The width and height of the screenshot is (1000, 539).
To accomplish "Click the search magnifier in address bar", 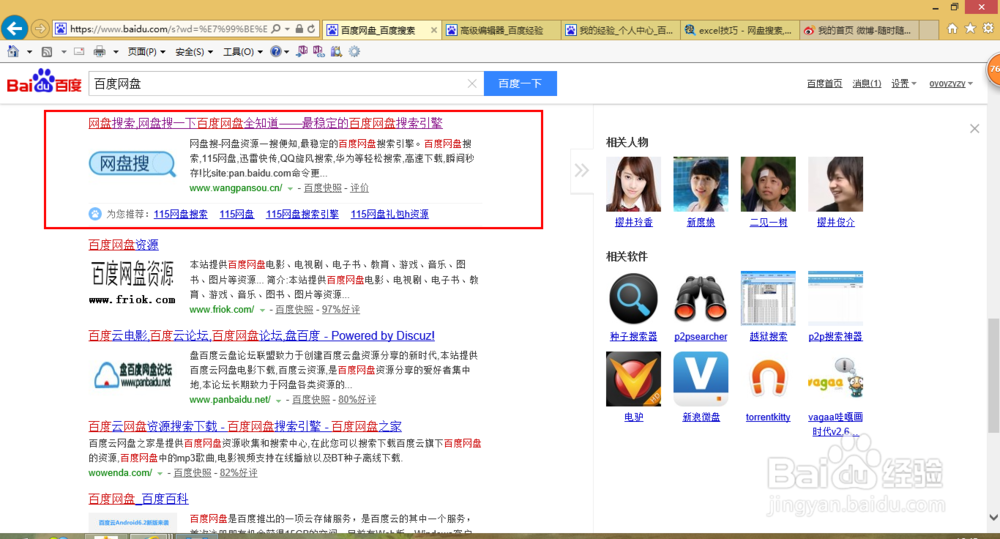I will click(x=276, y=29).
